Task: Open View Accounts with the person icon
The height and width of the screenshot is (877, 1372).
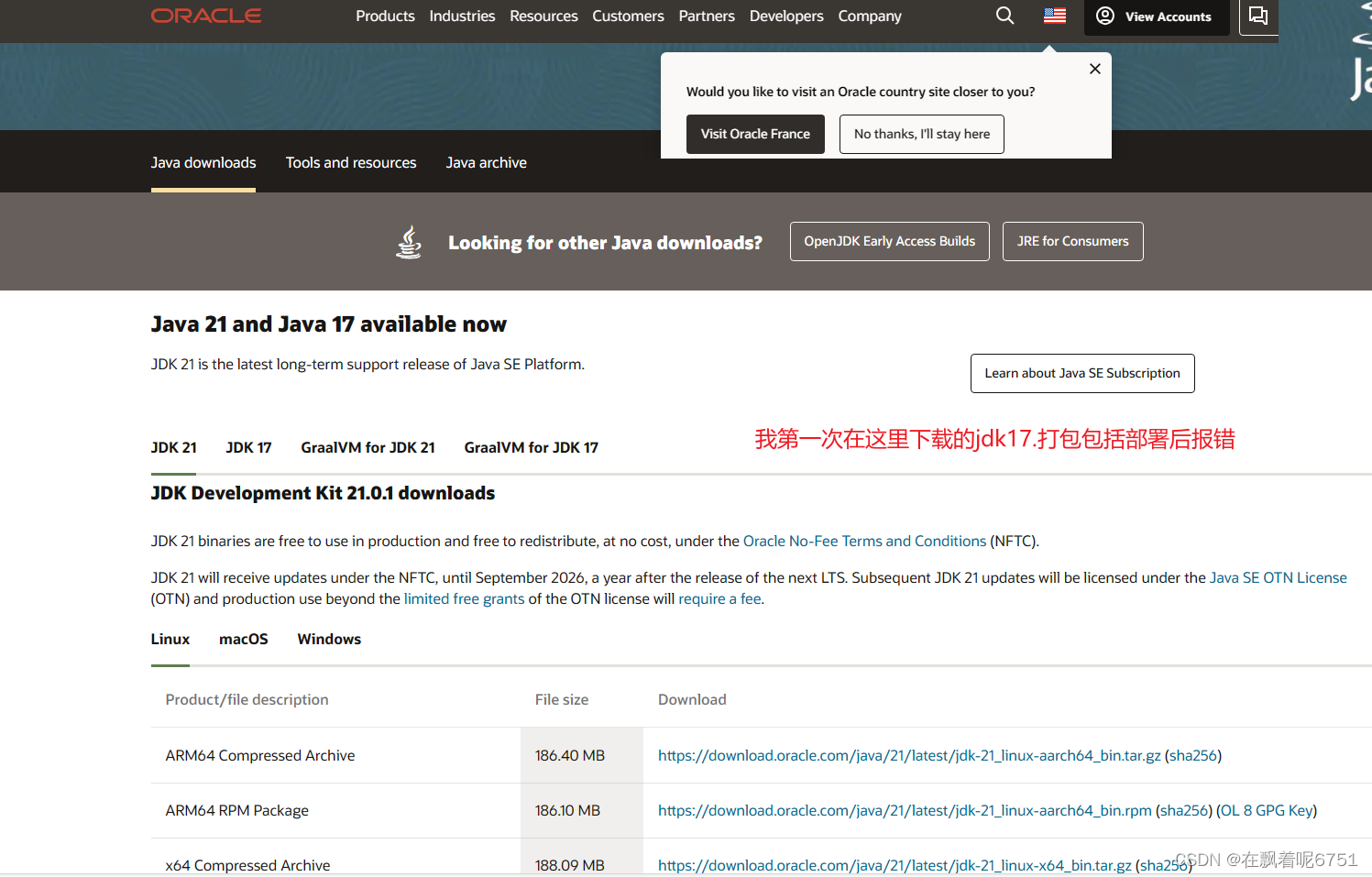Action: pos(1156,16)
